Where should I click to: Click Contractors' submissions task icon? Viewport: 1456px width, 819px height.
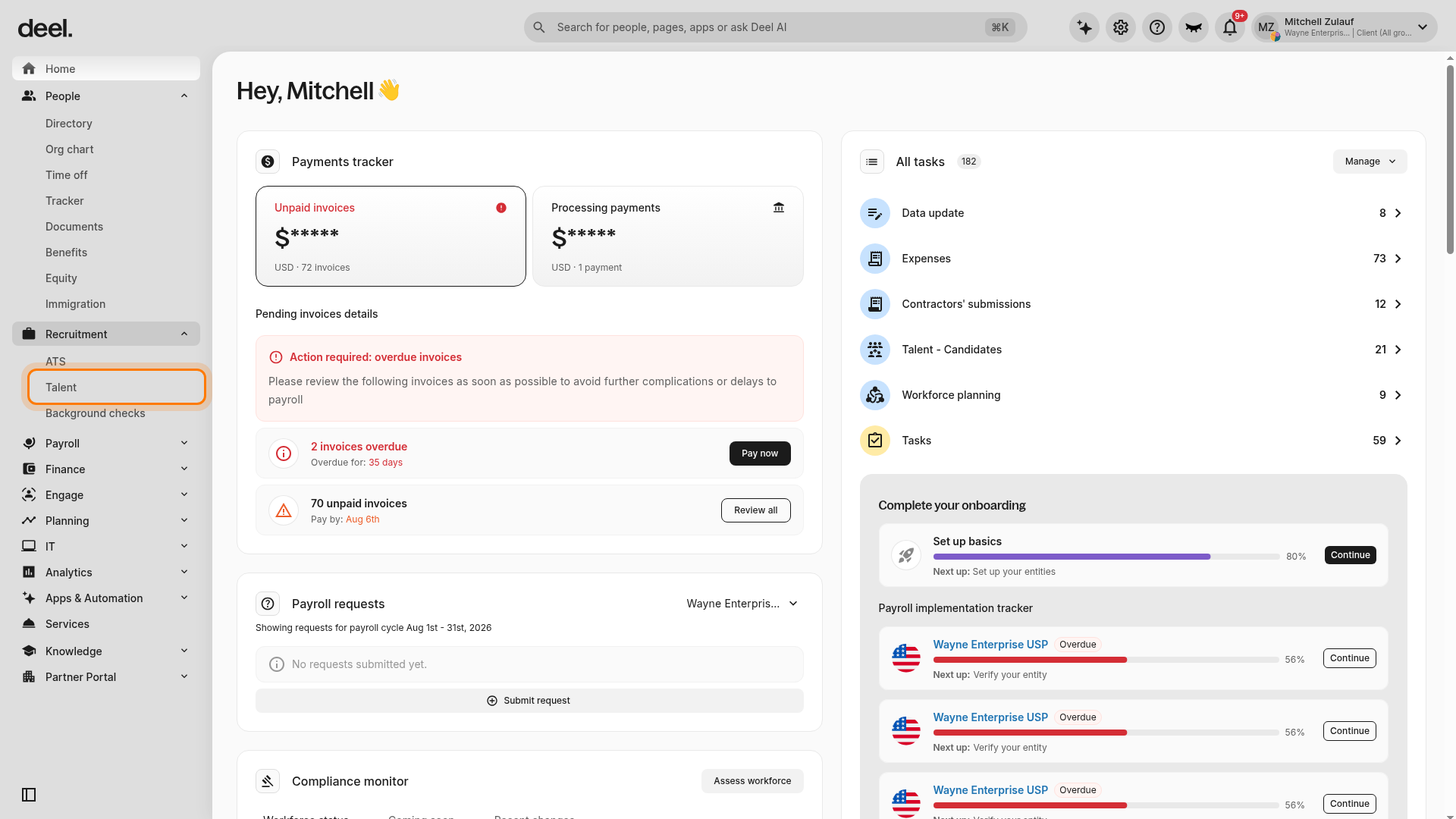click(x=875, y=304)
